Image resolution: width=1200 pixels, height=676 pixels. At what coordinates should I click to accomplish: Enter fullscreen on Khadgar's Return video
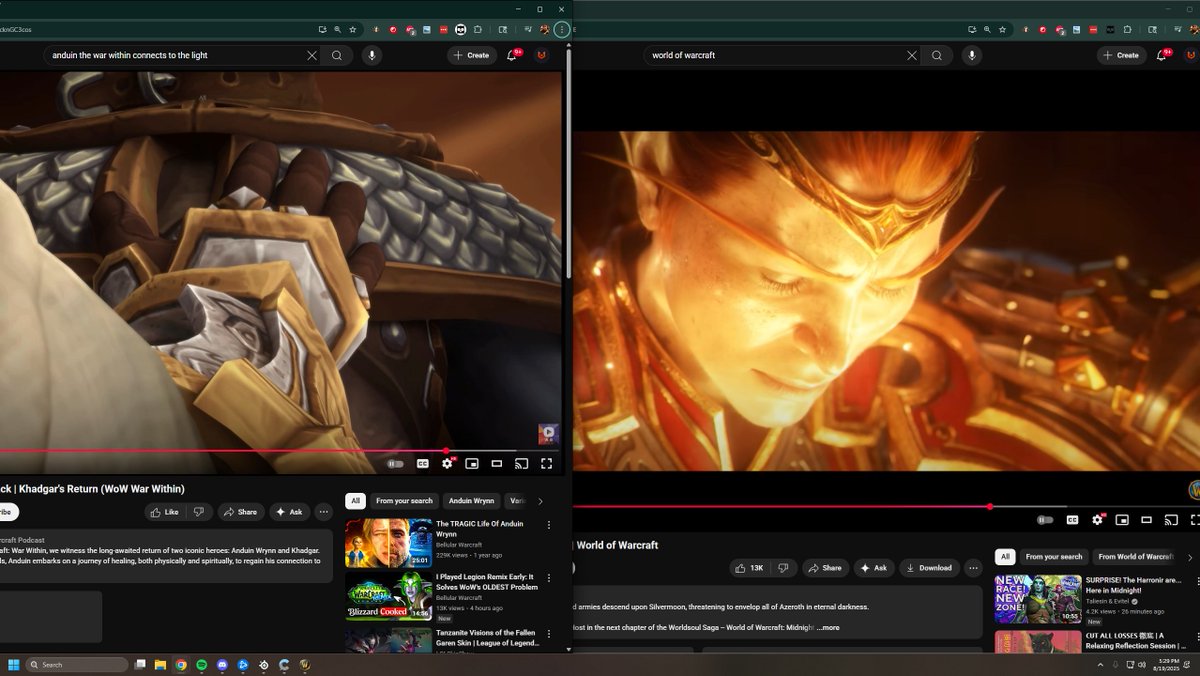click(x=546, y=464)
